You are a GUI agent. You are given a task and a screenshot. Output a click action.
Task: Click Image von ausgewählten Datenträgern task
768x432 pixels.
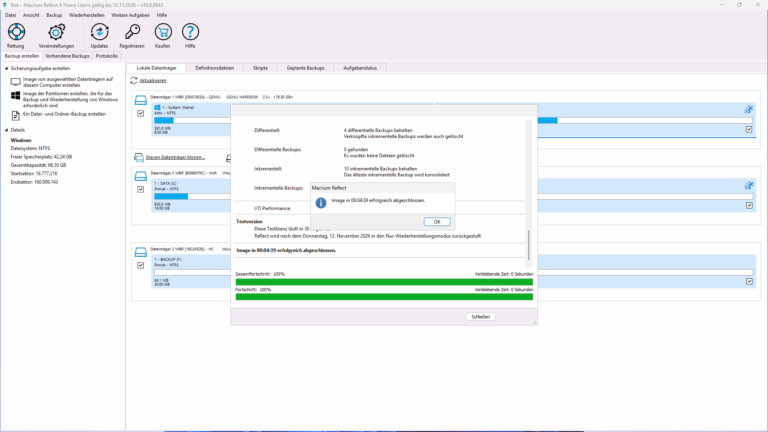click(68, 82)
